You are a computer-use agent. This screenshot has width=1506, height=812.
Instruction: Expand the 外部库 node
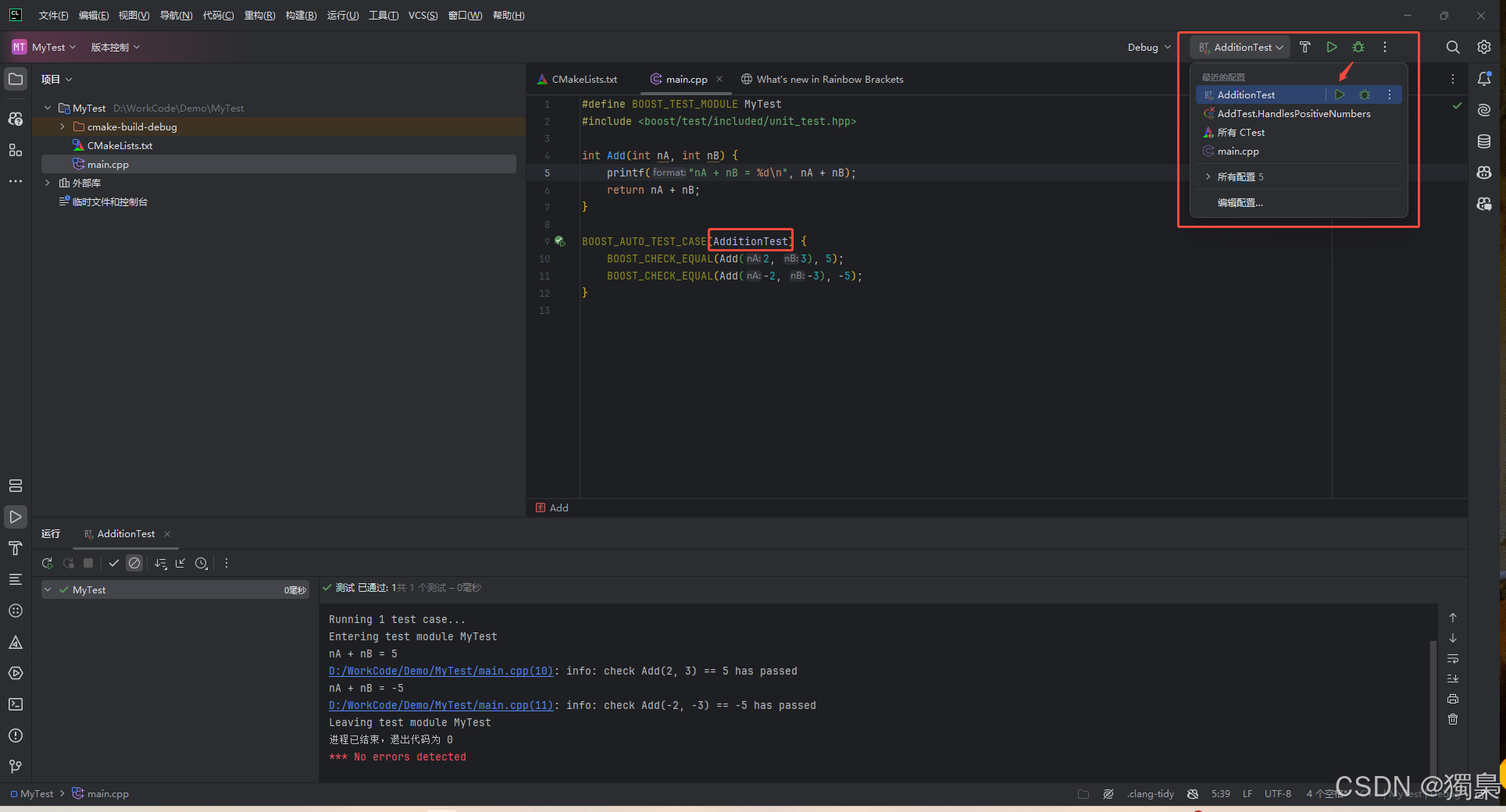pyautogui.click(x=48, y=183)
